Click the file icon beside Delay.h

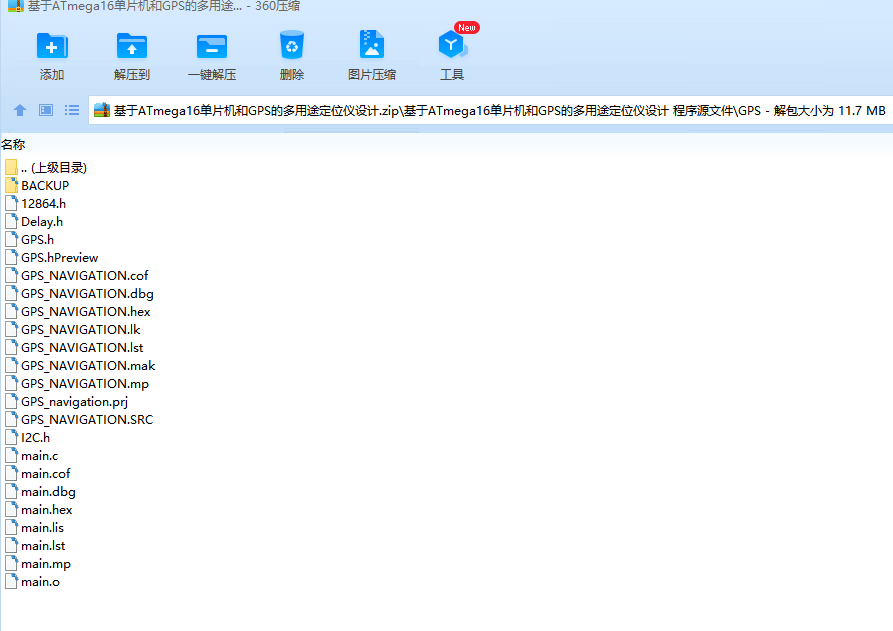click(11, 221)
